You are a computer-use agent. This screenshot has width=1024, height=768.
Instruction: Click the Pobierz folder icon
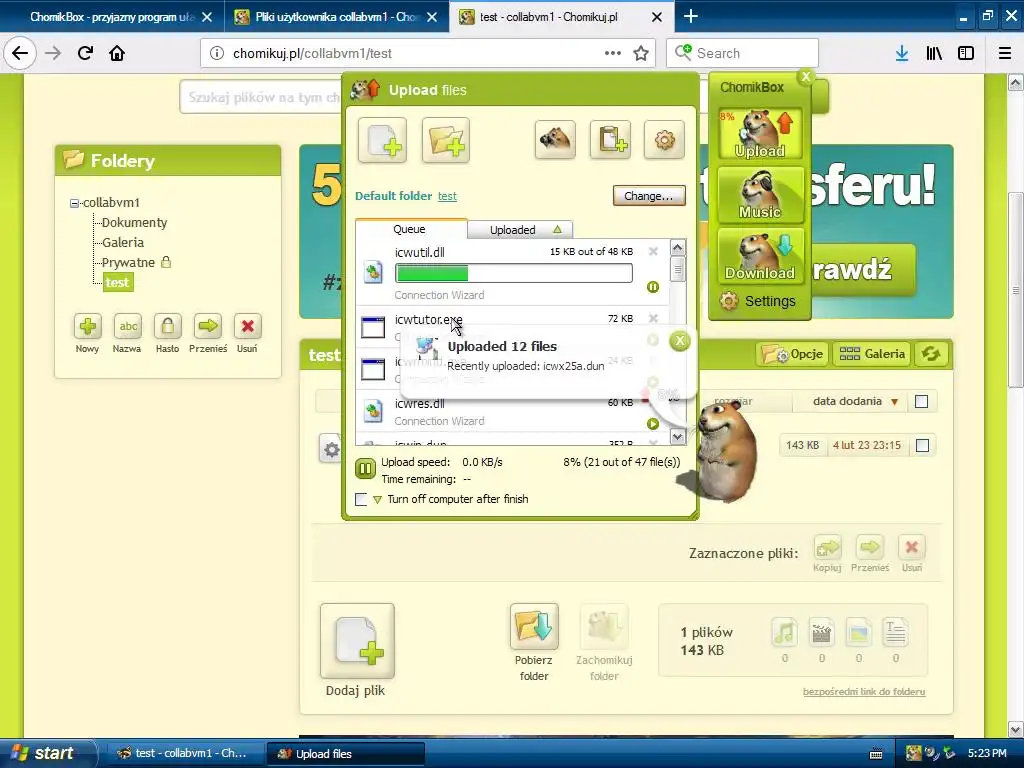pos(534,626)
